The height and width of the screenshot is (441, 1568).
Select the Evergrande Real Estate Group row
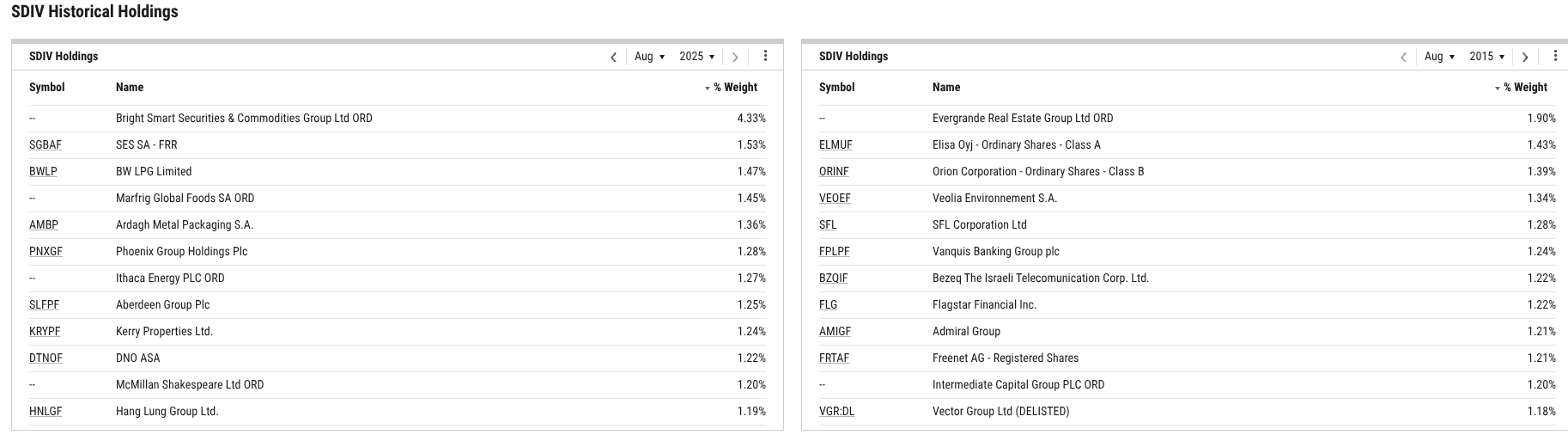[x=1022, y=119]
